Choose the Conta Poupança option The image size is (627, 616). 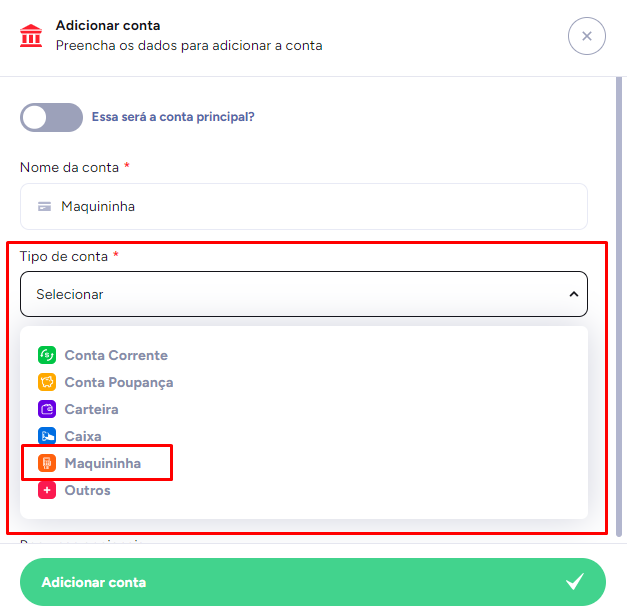pos(118,382)
